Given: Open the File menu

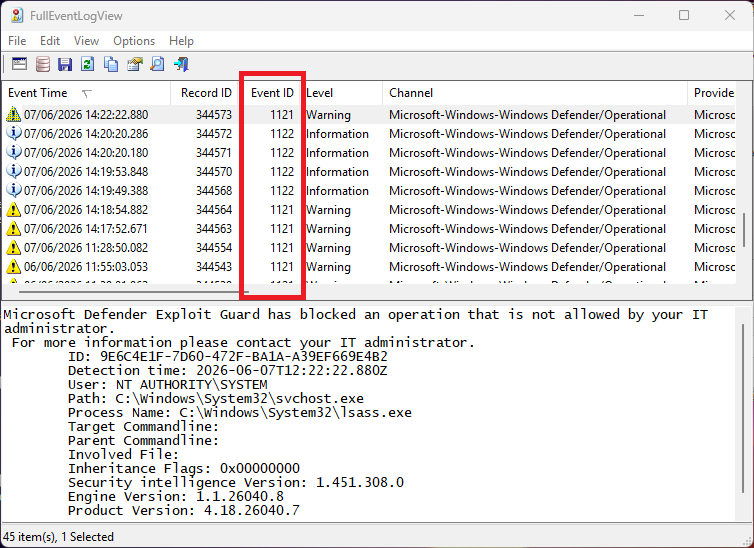Looking at the screenshot, I should coord(17,41).
